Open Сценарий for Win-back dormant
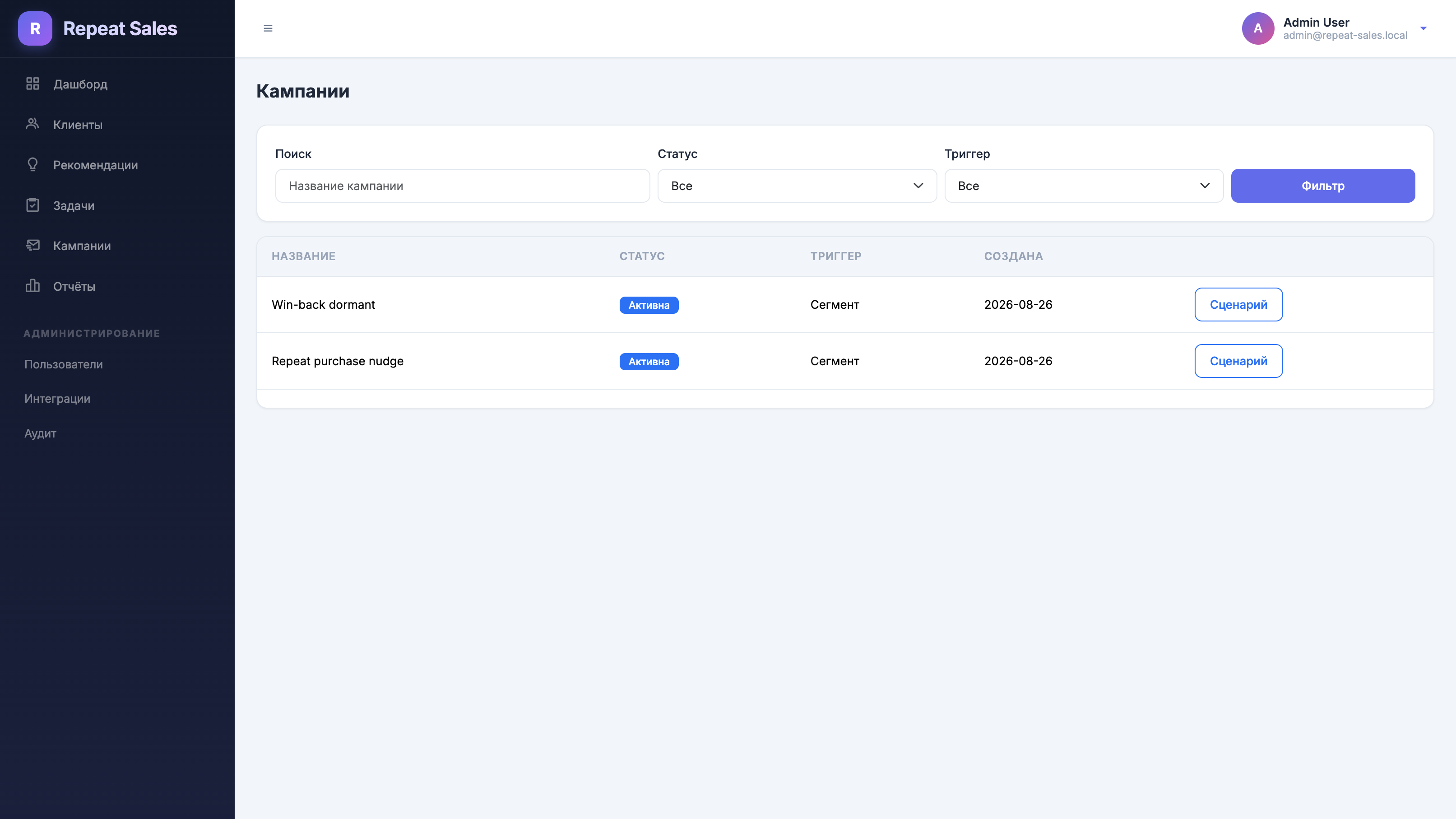Image resolution: width=1456 pixels, height=819 pixels. (x=1238, y=305)
